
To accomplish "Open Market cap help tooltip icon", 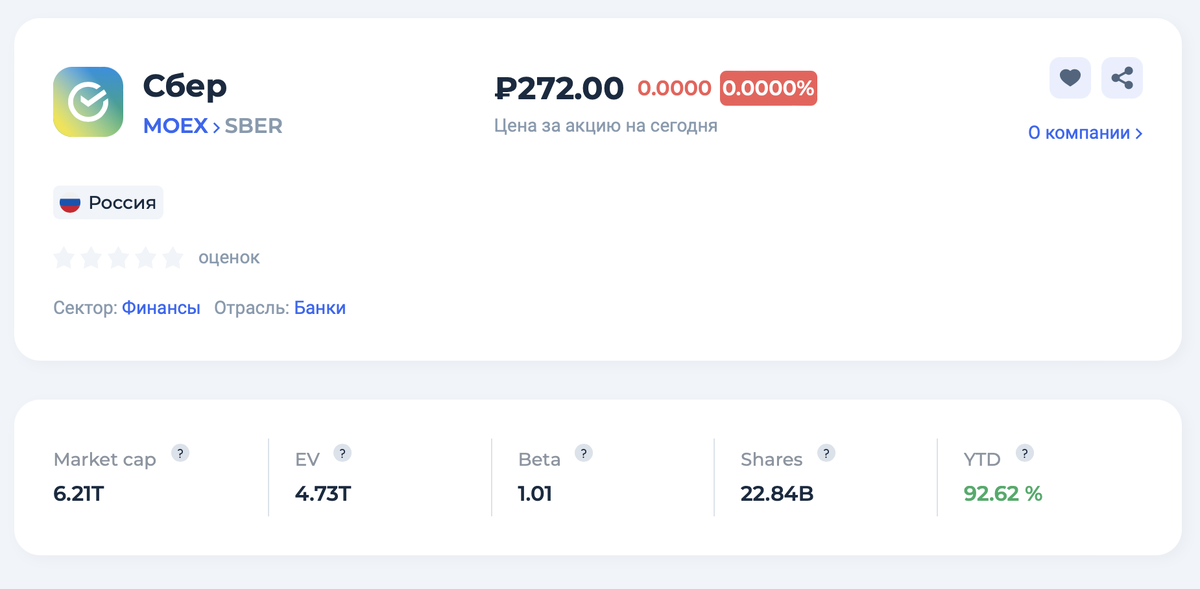I will pyautogui.click(x=180, y=453).
